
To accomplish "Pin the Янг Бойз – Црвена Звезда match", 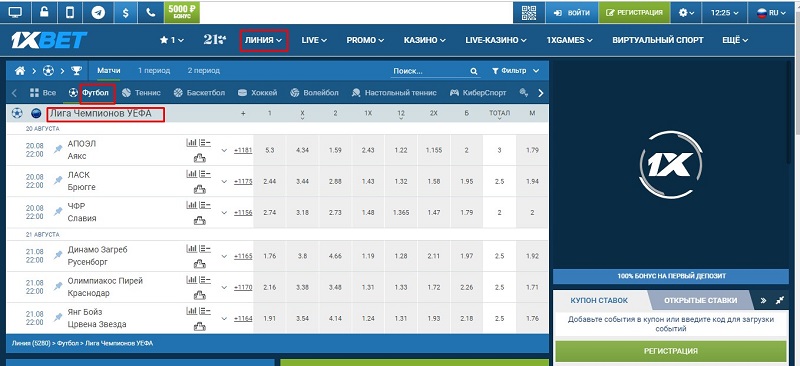I will (x=58, y=318).
